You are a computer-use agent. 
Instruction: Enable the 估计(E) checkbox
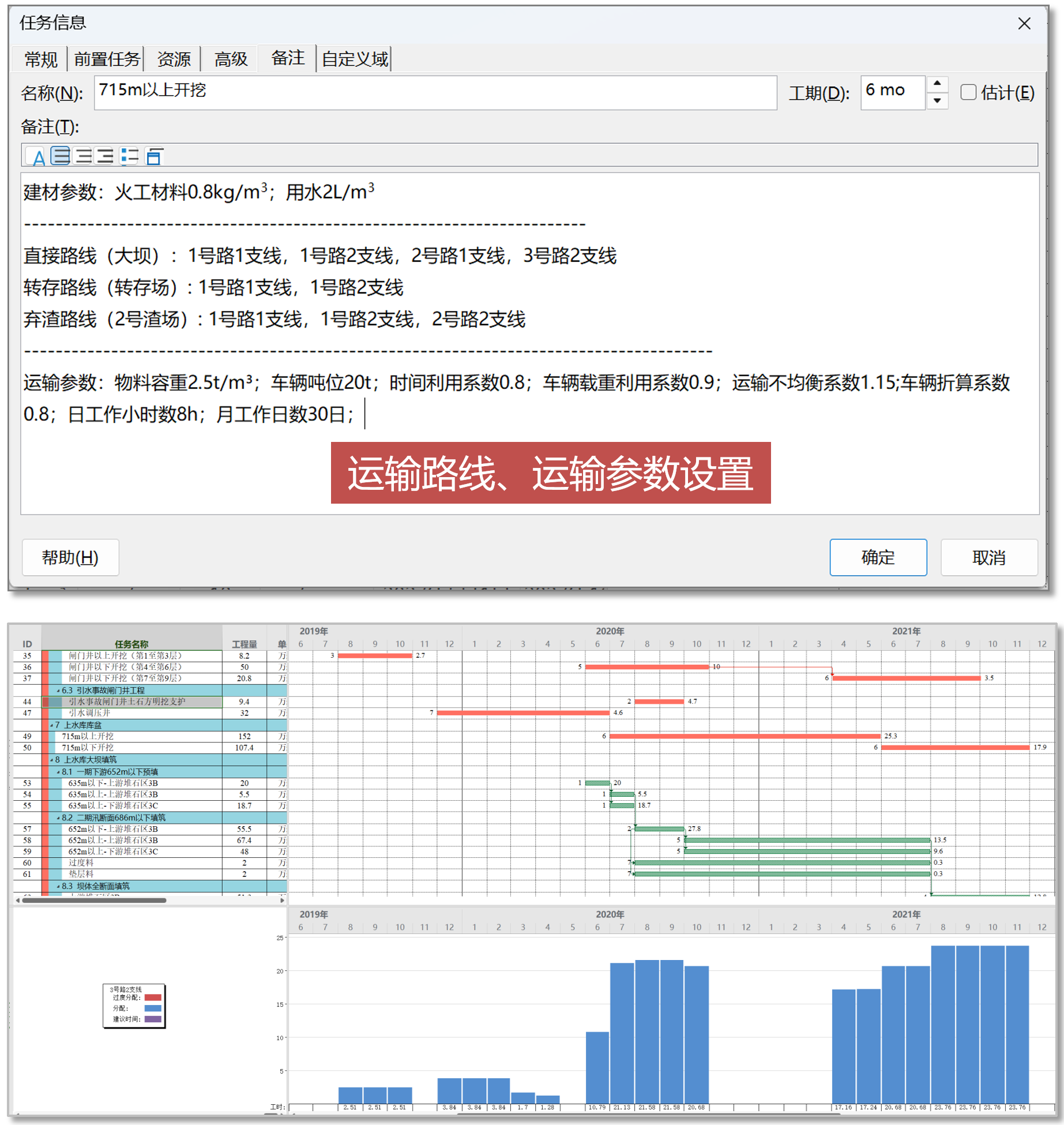[x=968, y=92]
